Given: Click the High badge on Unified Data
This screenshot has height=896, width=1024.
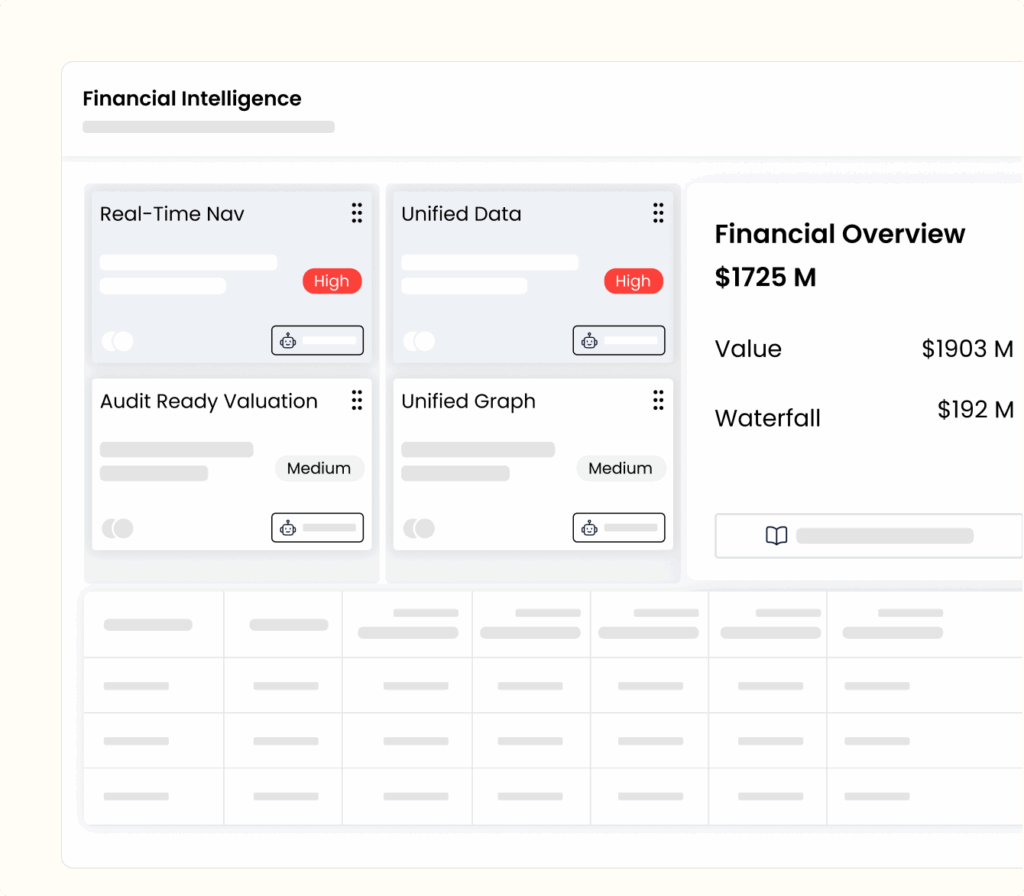Looking at the screenshot, I should click(x=632, y=281).
